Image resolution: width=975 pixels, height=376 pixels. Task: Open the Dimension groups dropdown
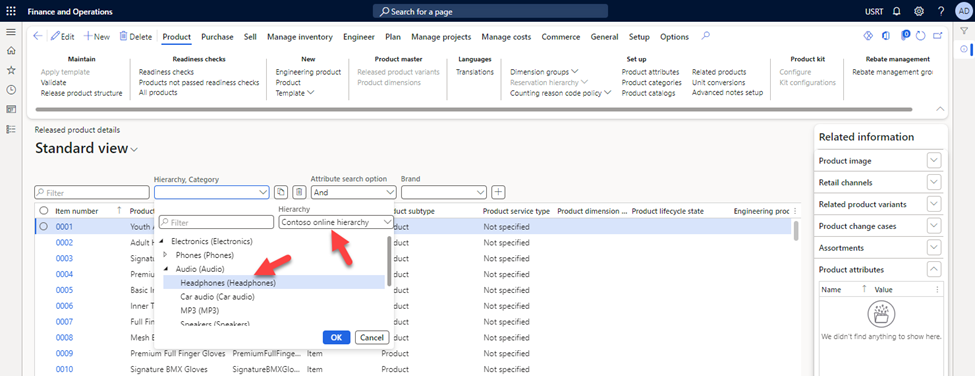point(544,72)
